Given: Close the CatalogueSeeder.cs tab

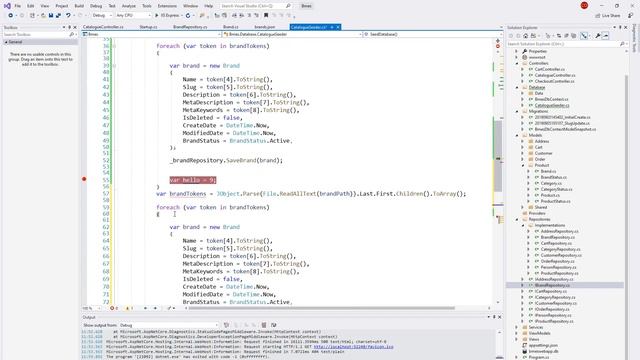Looking at the screenshot, I should [338, 27].
